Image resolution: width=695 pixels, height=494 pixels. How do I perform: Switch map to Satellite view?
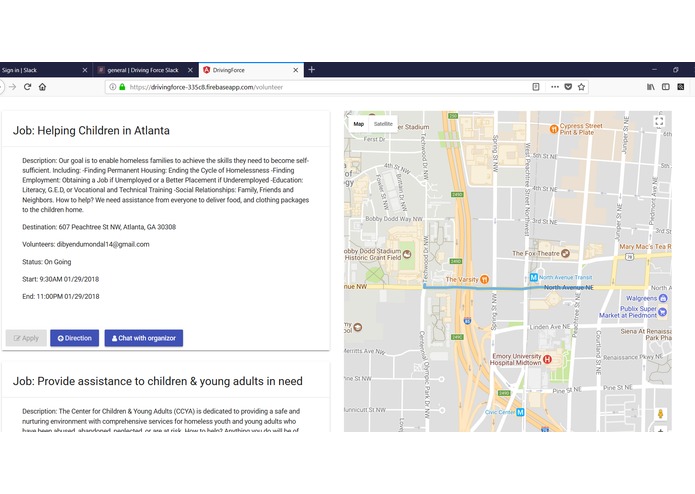pos(383,124)
